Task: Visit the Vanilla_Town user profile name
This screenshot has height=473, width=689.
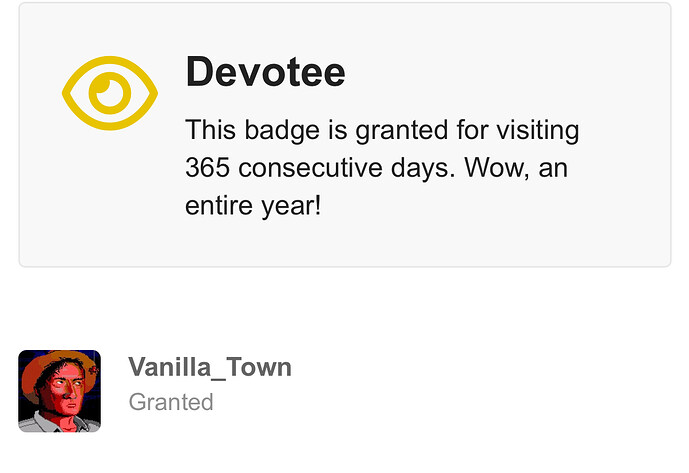Action: 210,367
